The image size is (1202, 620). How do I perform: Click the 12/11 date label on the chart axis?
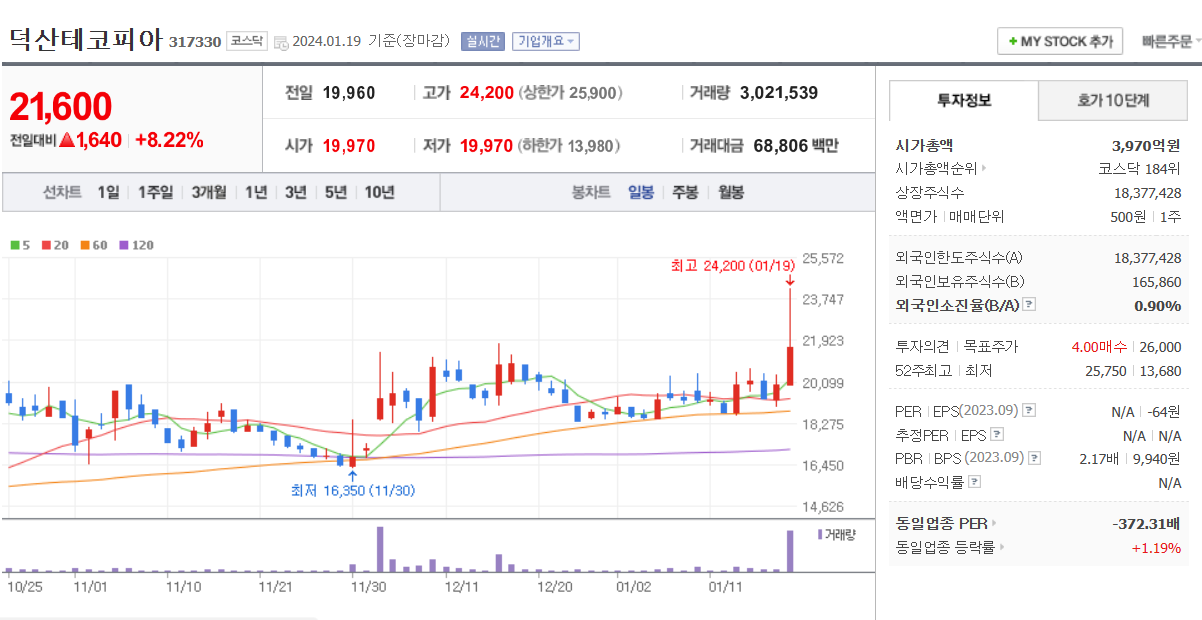coord(462,587)
